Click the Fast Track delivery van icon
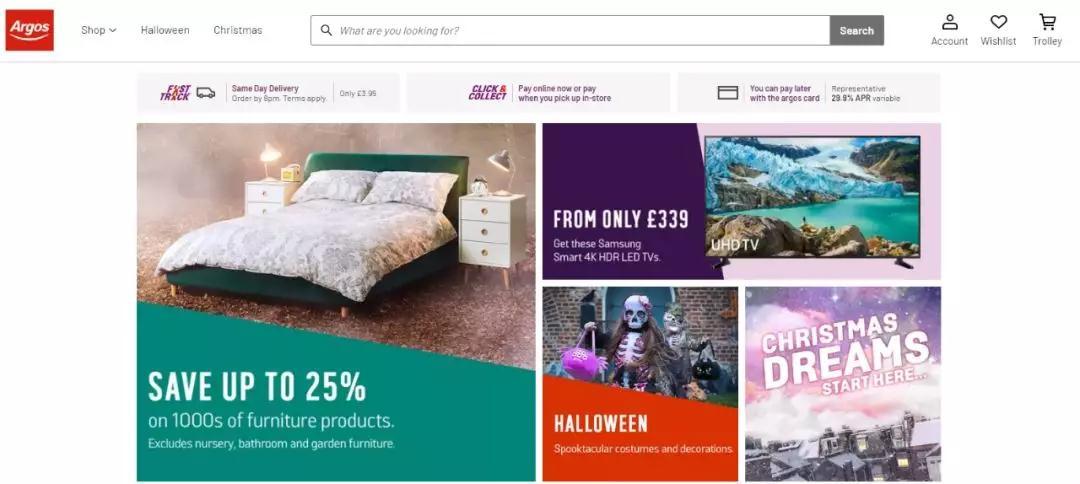Viewport: 1080px width, 484px height. click(205, 93)
